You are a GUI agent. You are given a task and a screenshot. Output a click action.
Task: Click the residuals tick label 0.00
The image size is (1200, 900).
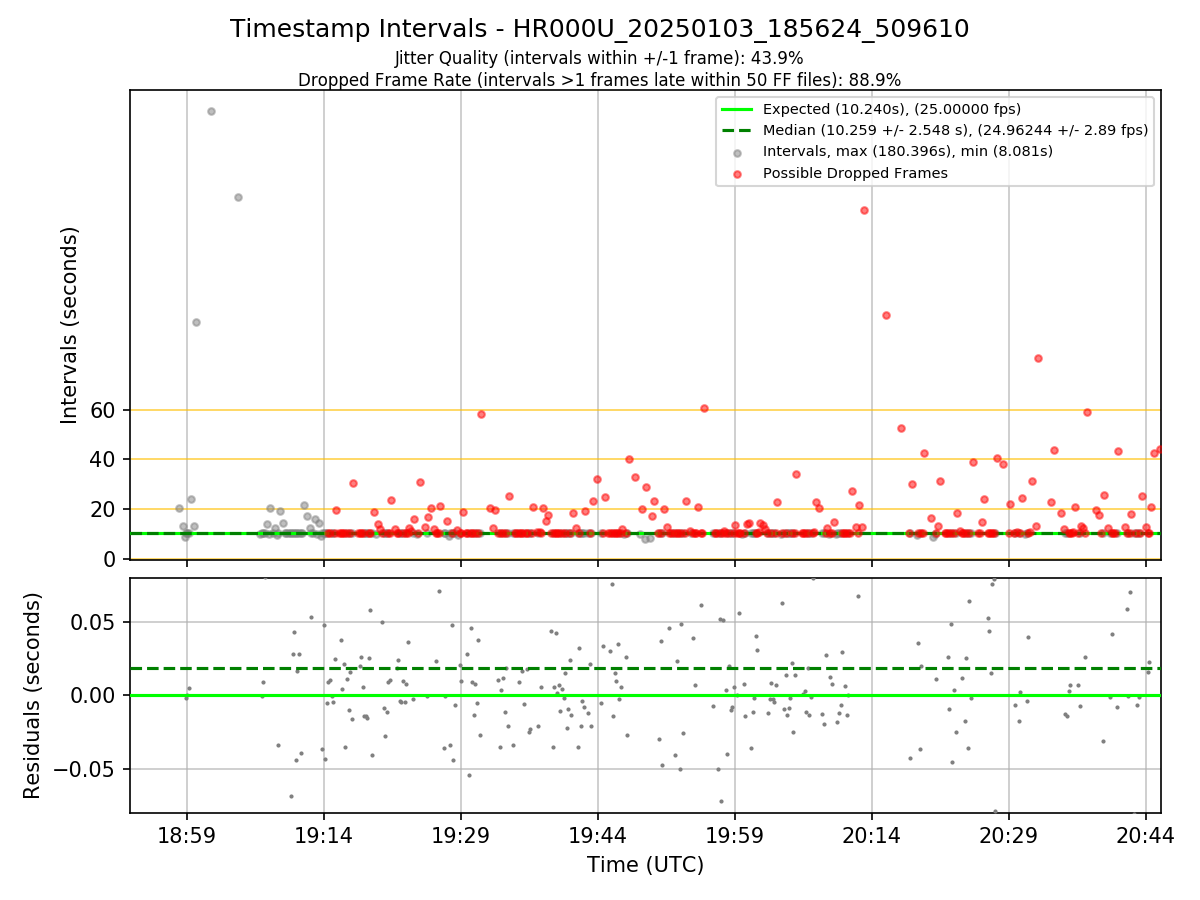95,695
